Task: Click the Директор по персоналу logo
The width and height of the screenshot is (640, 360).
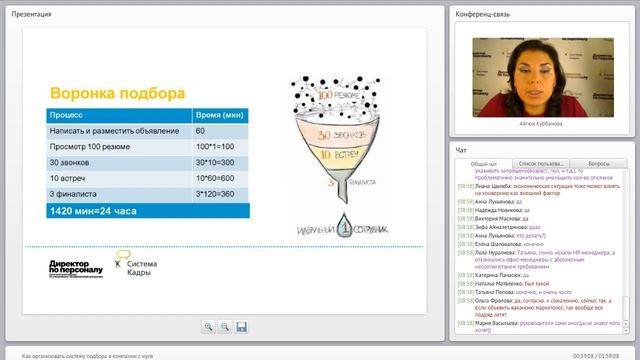Action: (76, 269)
